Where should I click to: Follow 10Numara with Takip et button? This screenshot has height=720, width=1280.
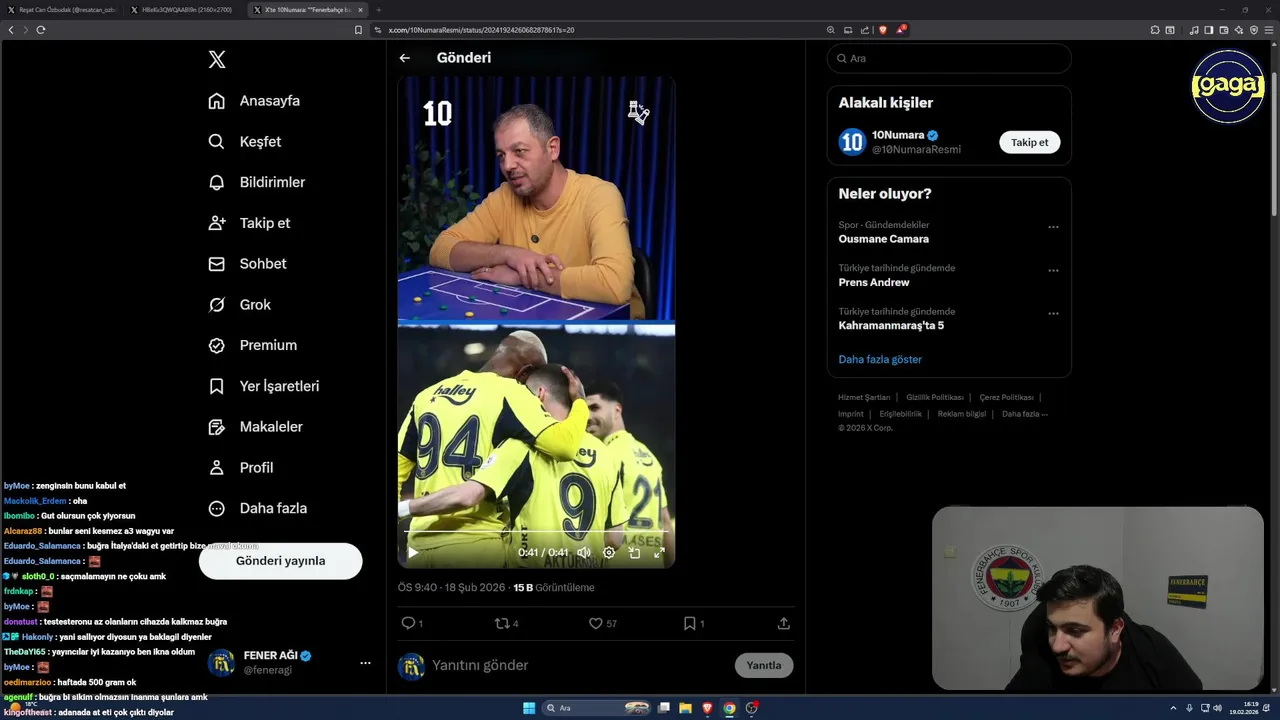click(1029, 142)
